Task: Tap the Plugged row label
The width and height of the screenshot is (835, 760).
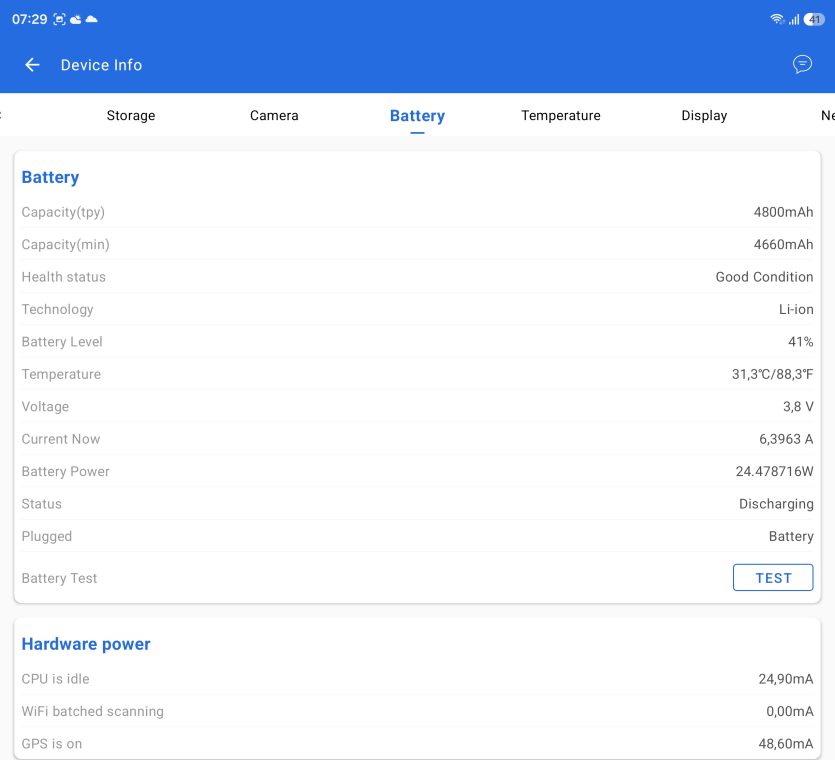Action: tap(47, 536)
